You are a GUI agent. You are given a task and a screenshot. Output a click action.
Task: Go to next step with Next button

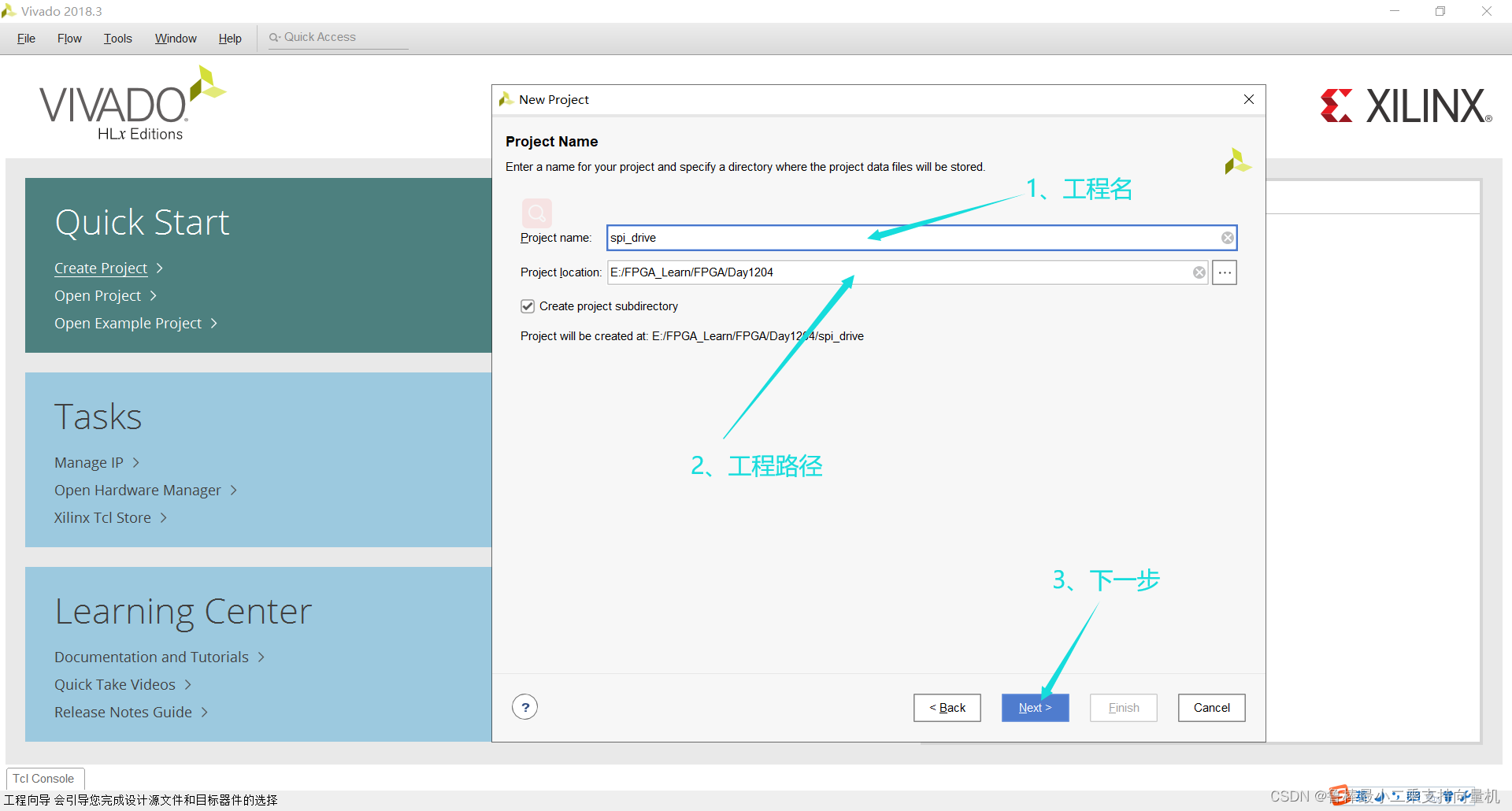pos(1035,708)
